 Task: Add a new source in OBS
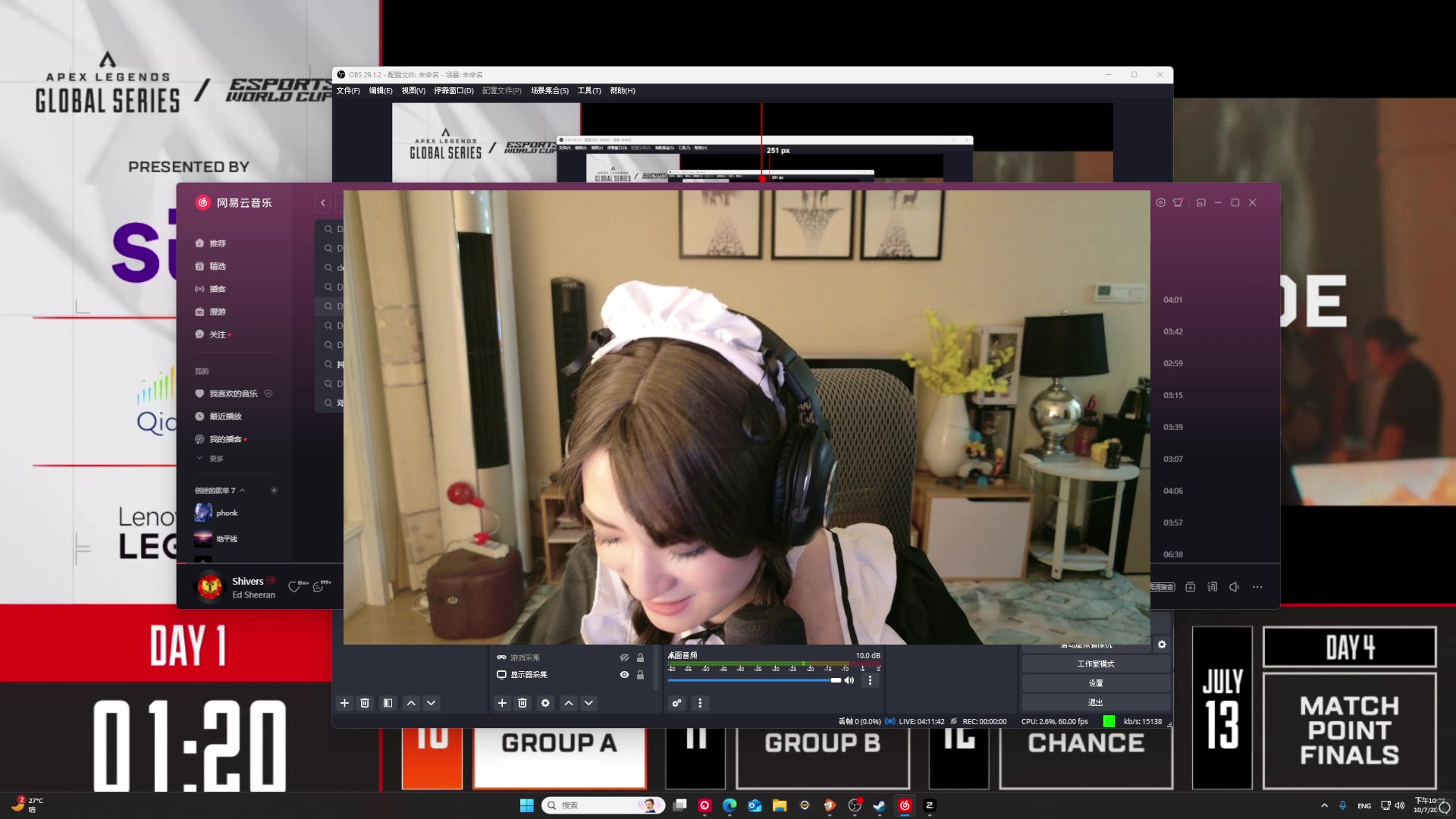pyautogui.click(x=502, y=703)
